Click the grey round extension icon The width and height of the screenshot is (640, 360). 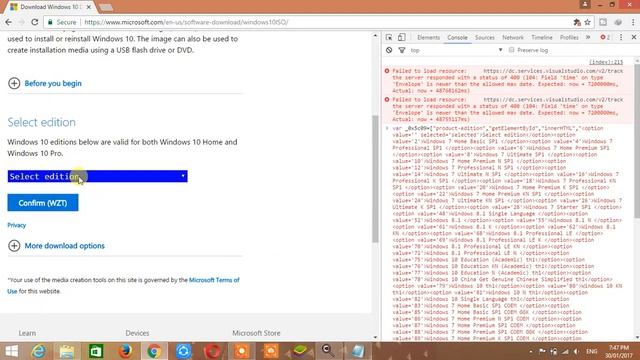618,22
